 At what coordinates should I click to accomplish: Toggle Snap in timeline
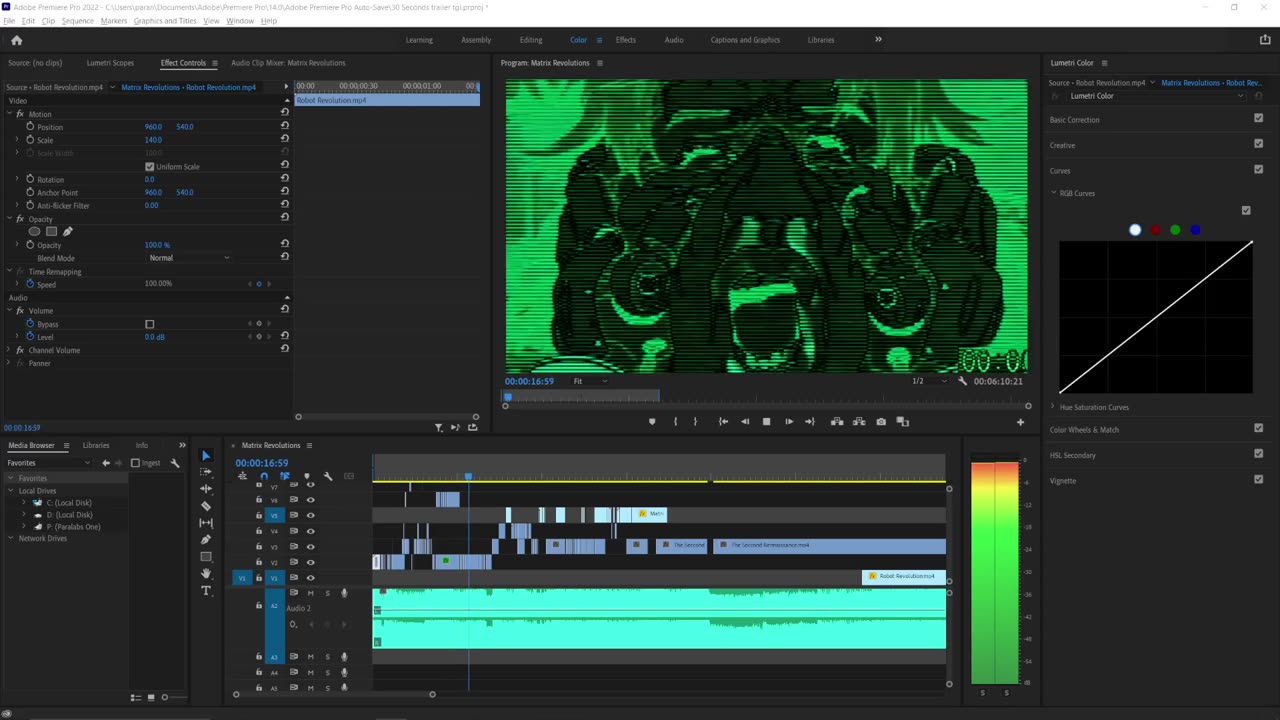click(264, 476)
